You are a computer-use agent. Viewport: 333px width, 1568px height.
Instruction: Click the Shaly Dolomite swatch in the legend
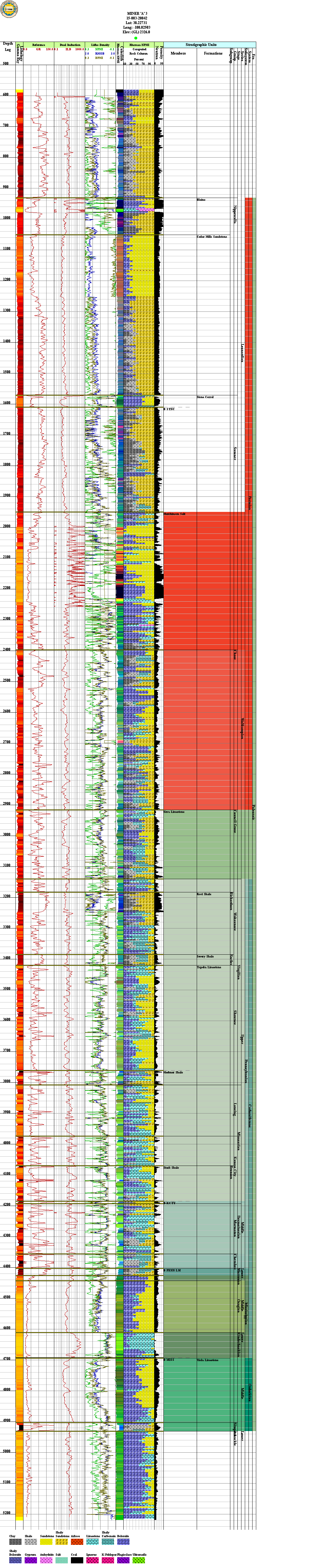click(x=15, y=1560)
